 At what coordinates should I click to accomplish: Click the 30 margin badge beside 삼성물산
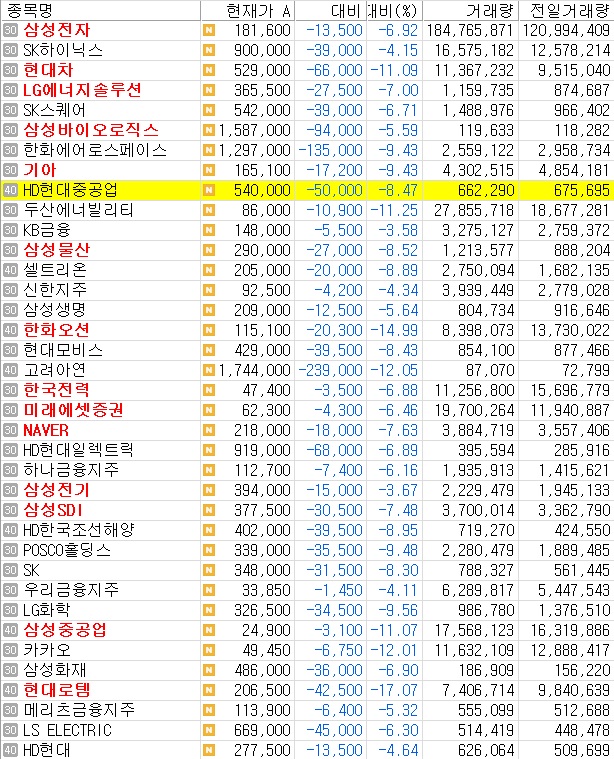(10, 250)
